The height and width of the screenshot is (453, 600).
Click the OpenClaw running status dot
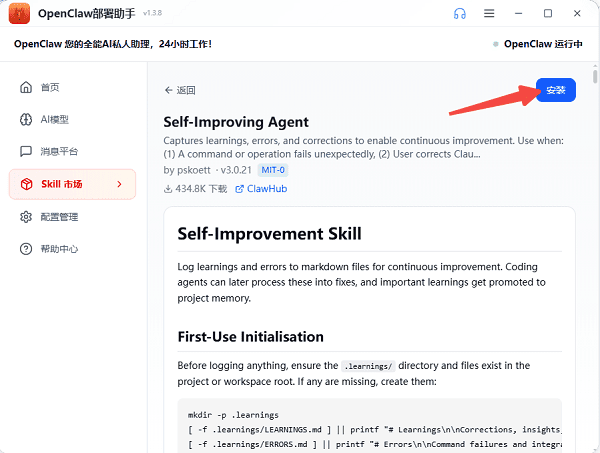point(496,44)
